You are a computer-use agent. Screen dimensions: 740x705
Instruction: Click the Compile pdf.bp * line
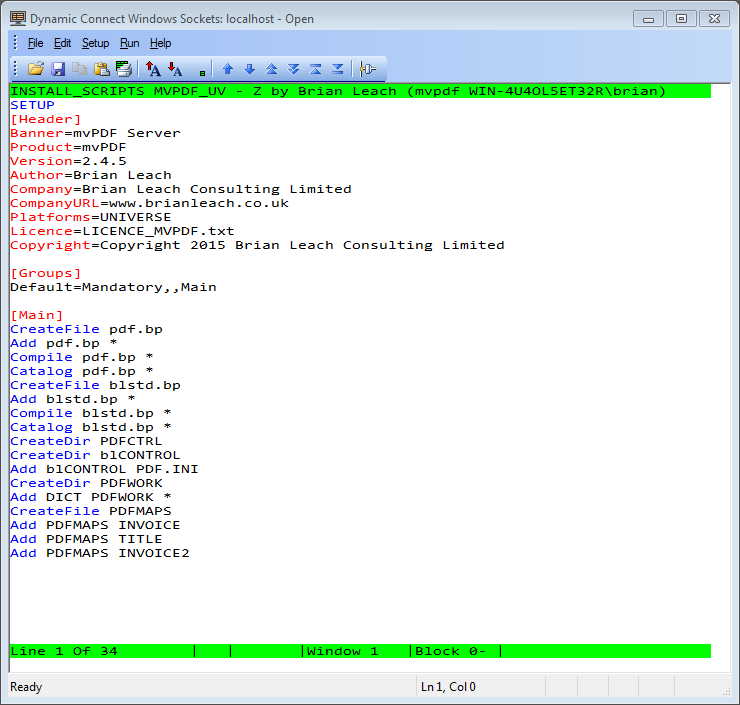(82, 357)
